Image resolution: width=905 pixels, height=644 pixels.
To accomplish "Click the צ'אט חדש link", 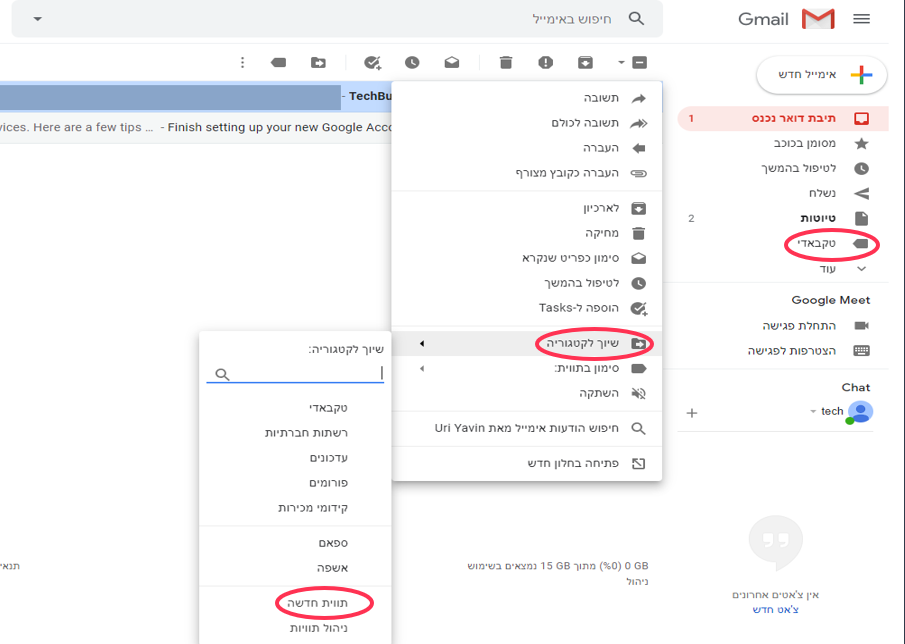I will tap(775, 610).
